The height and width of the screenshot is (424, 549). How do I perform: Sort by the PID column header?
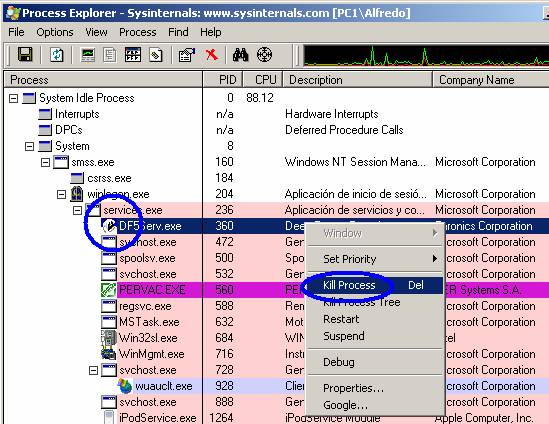coord(223,80)
